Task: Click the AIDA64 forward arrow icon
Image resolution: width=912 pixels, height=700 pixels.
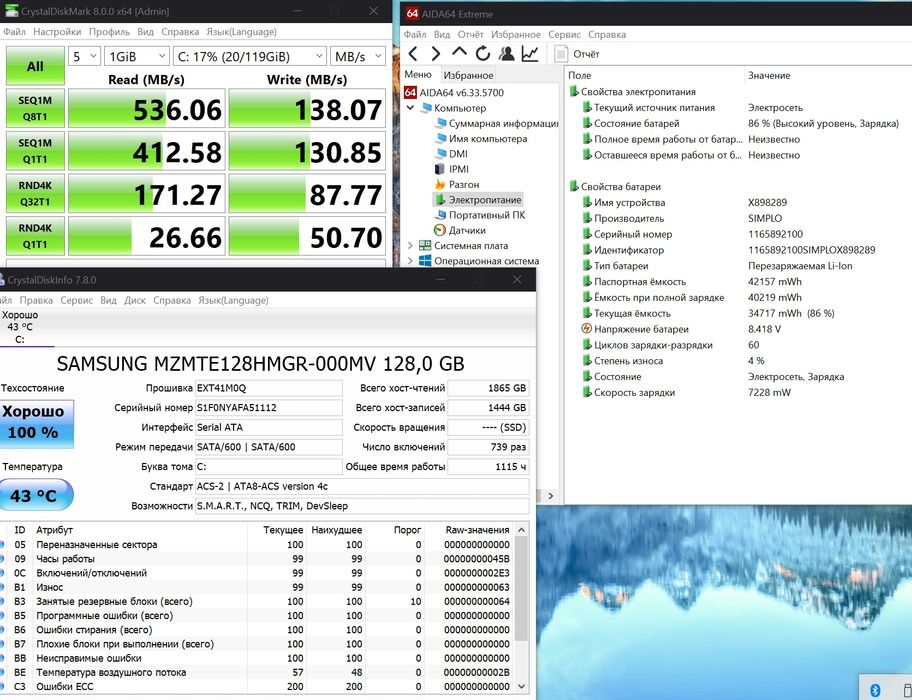Action: pyautogui.click(x=436, y=54)
